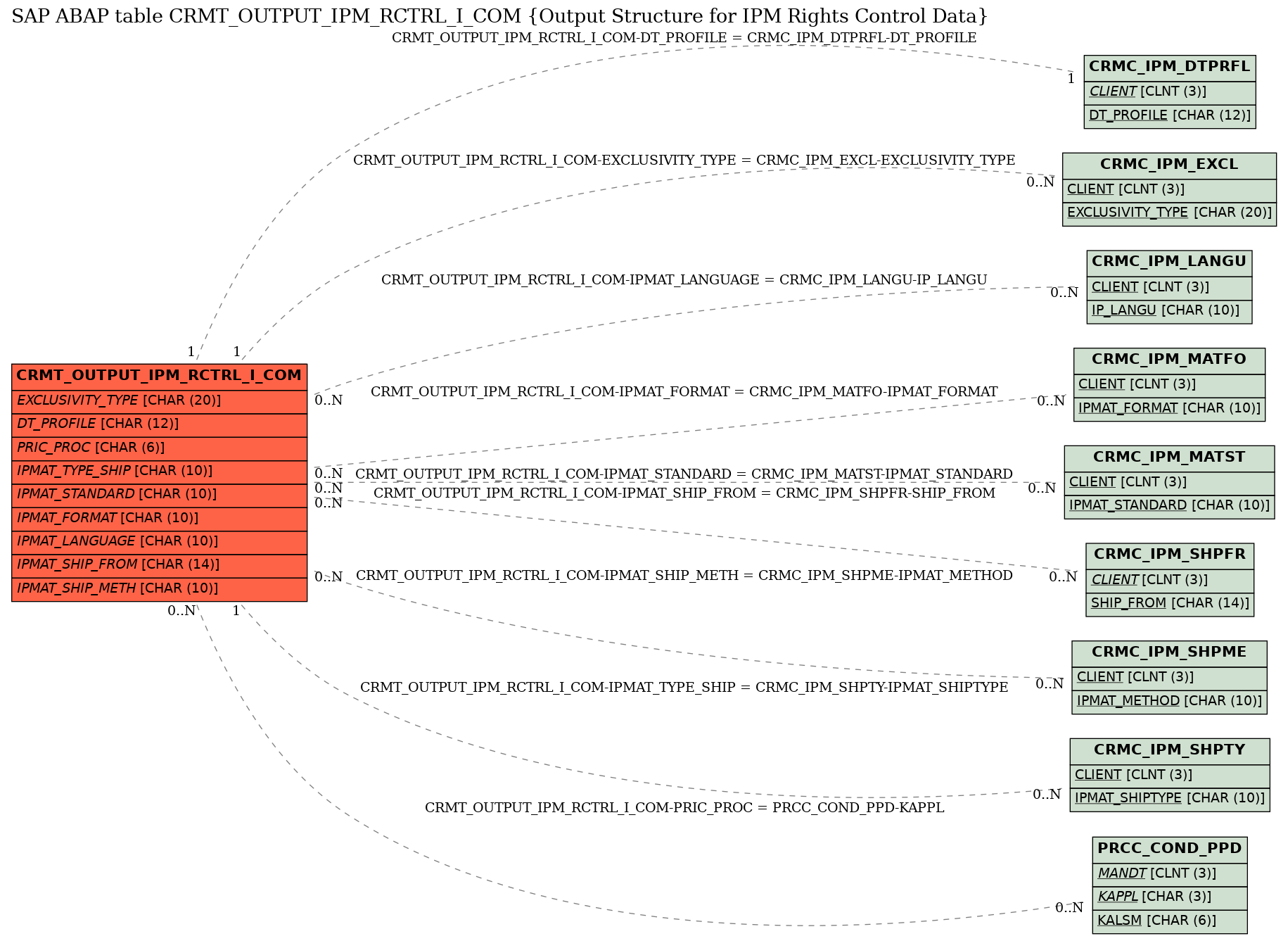Click the DT_PROFILE relation label text

click(x=684, y=38)
